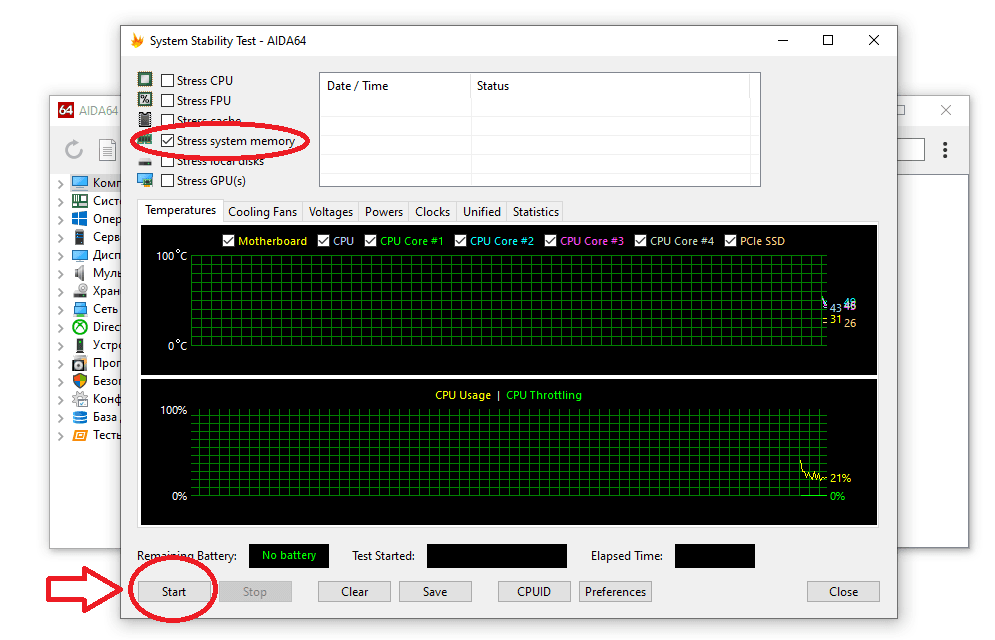Image resolution: width=995 pixels, height=640 pixels.
Task: Click the server tower icon next to Серв
Action: (80, 237)
